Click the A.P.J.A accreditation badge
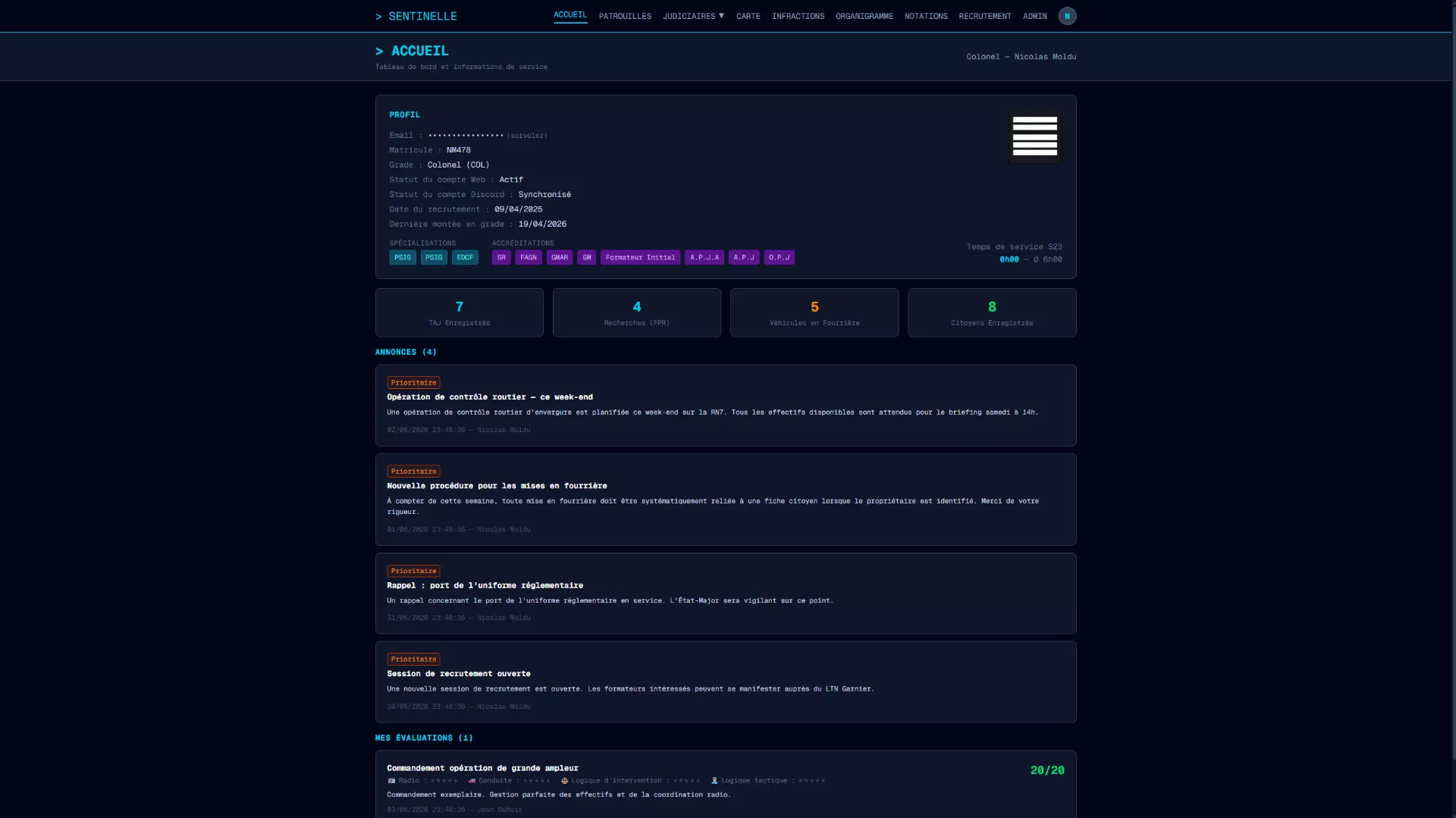This screenshot has width=1456, height=818. (x=704, y=258)
